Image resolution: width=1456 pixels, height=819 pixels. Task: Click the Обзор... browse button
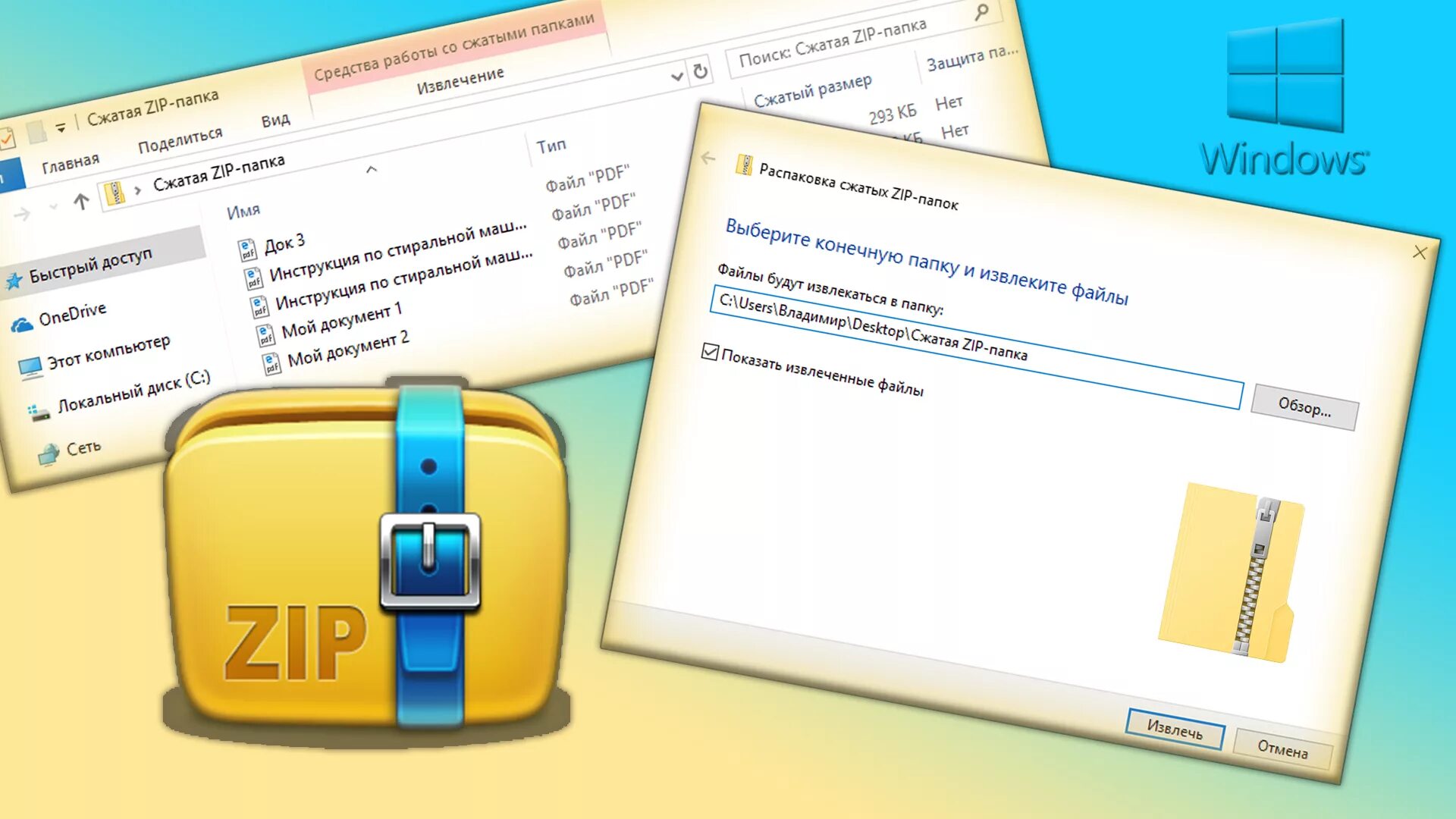click(x=1304, y=407)
